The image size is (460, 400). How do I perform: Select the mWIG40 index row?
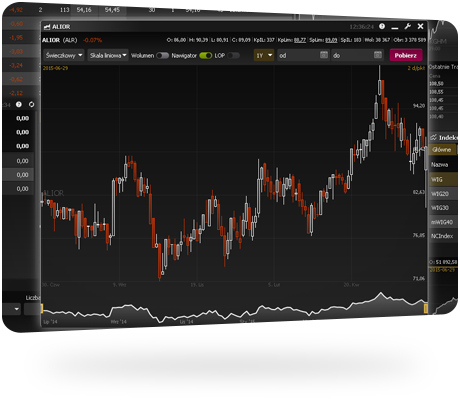[443, 222]
